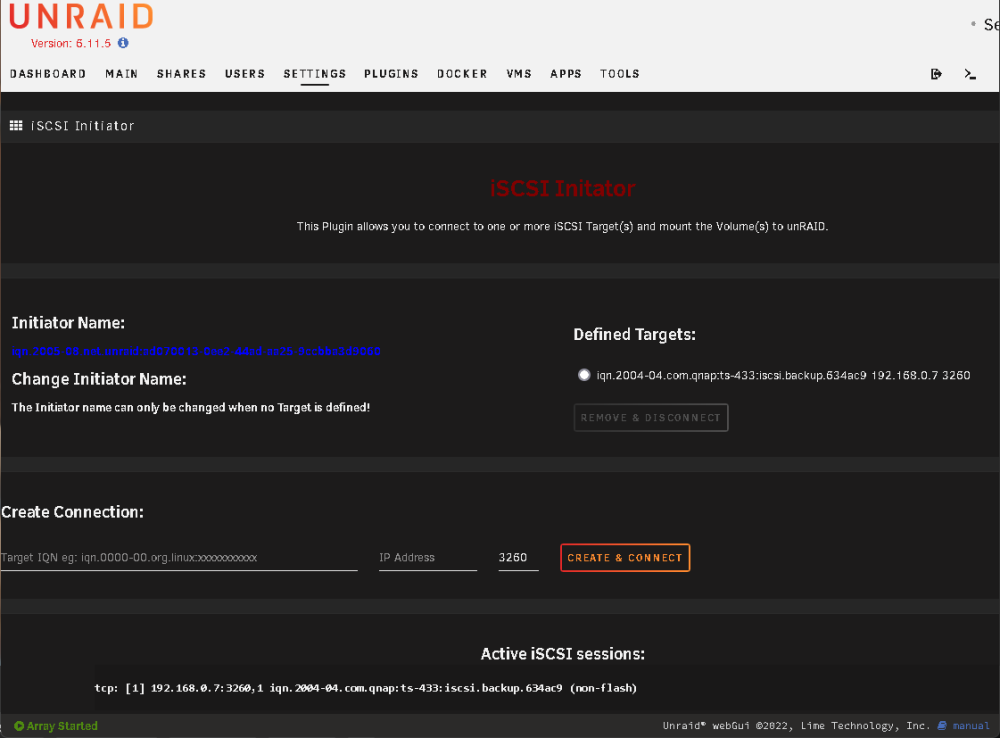
Task: Go to the Plugins tab
Action: [x=392, y=74]
